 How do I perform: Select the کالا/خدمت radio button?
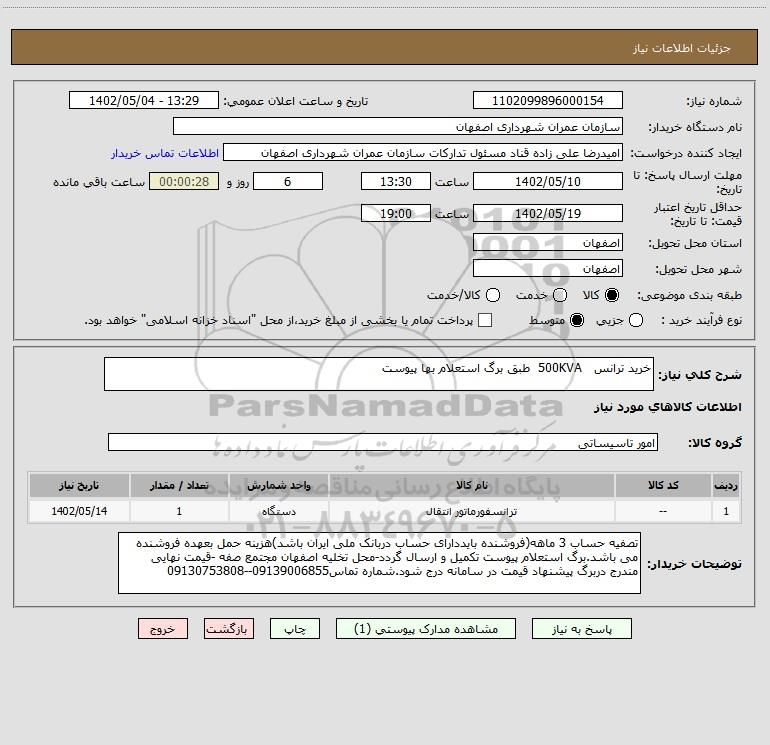[x=493, y=295]
